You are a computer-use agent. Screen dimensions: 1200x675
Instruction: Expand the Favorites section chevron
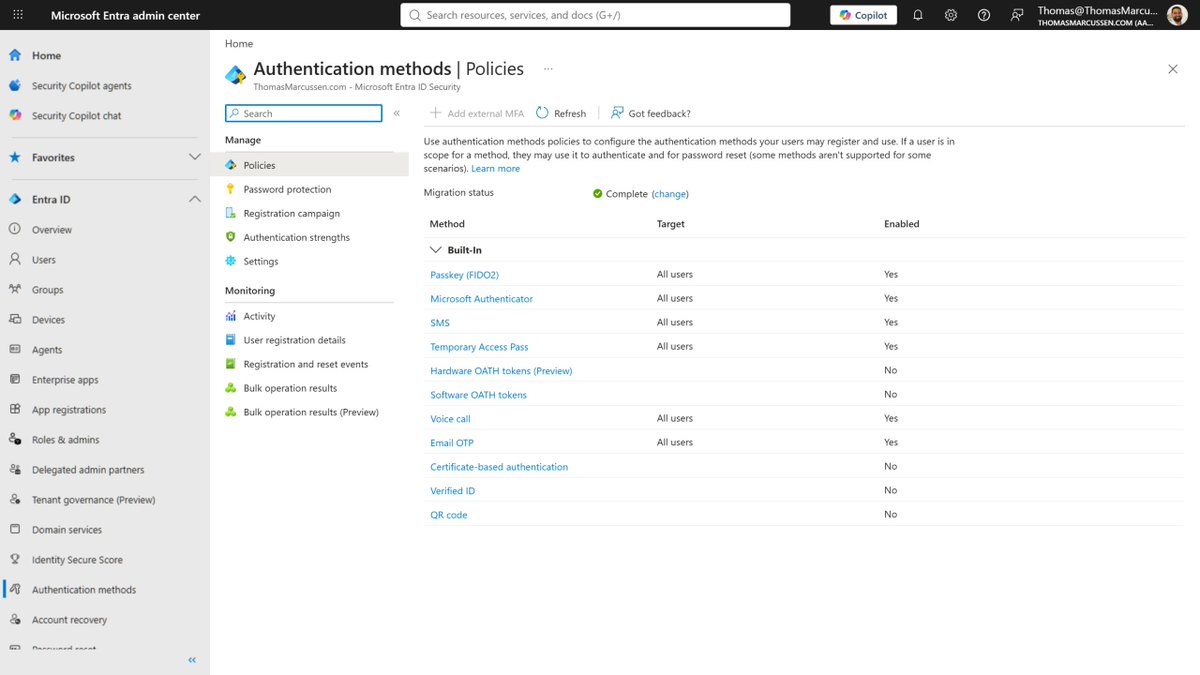[x=195, y=158]
